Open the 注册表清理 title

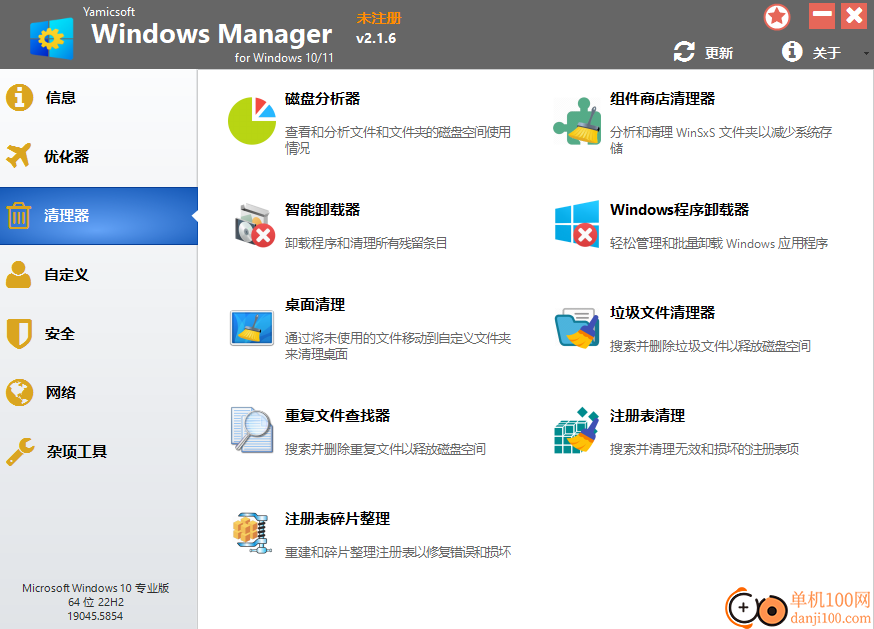[647, 415]
